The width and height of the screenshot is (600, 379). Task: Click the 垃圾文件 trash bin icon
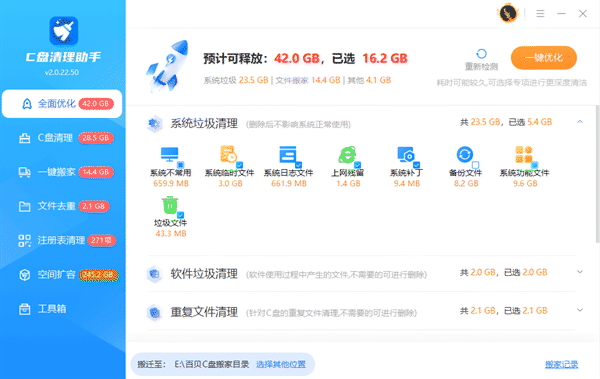(x=170, y=205)
